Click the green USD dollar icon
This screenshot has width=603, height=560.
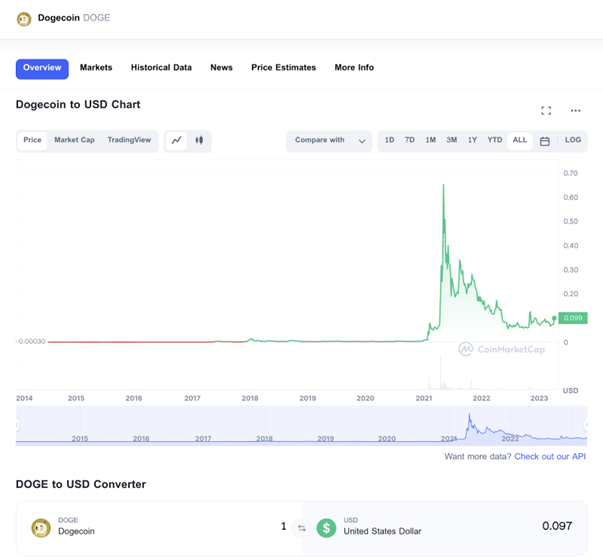(326, 528)
